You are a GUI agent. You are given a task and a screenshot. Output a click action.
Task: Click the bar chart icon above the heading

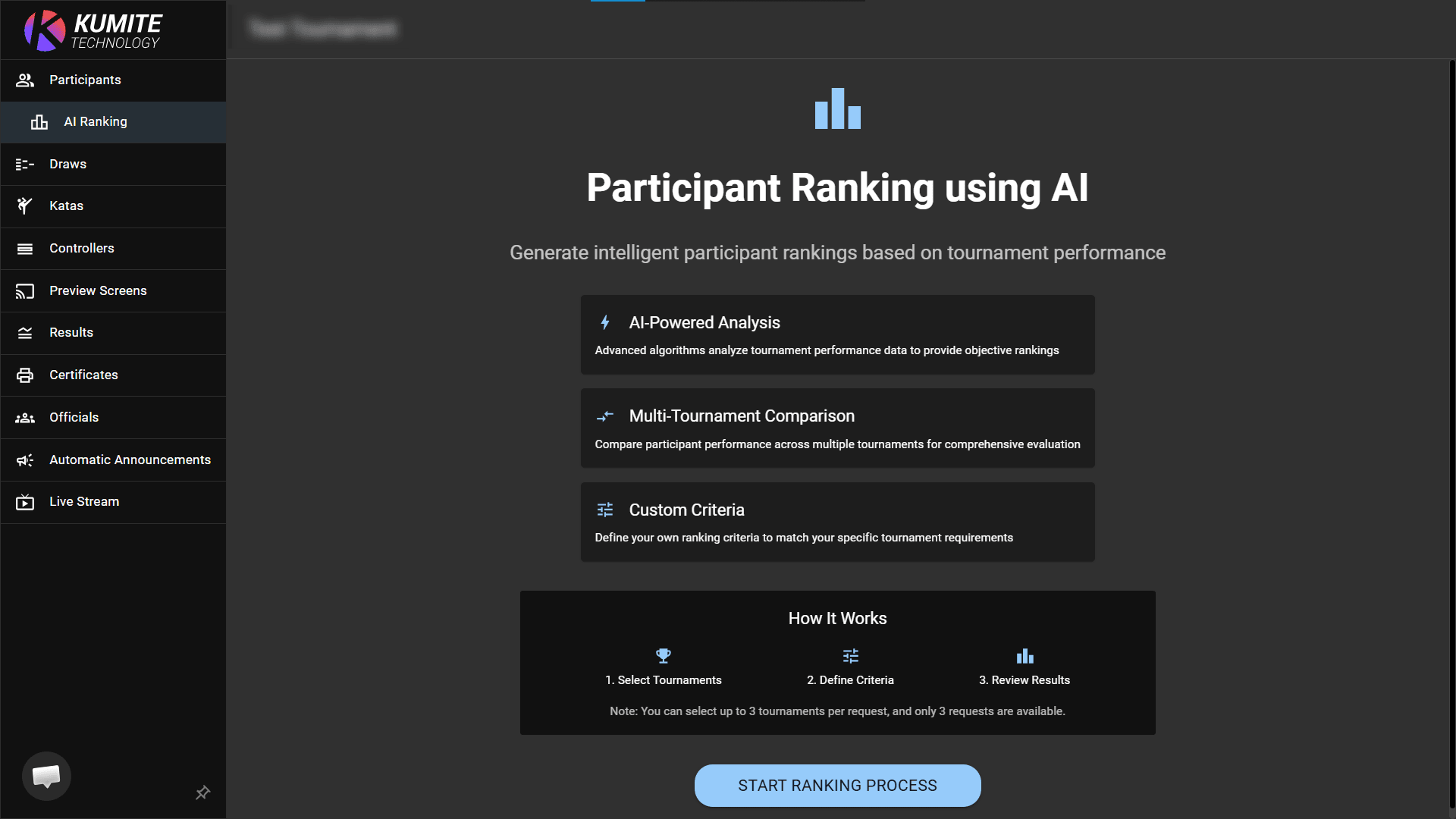click(x=838, y=109)
